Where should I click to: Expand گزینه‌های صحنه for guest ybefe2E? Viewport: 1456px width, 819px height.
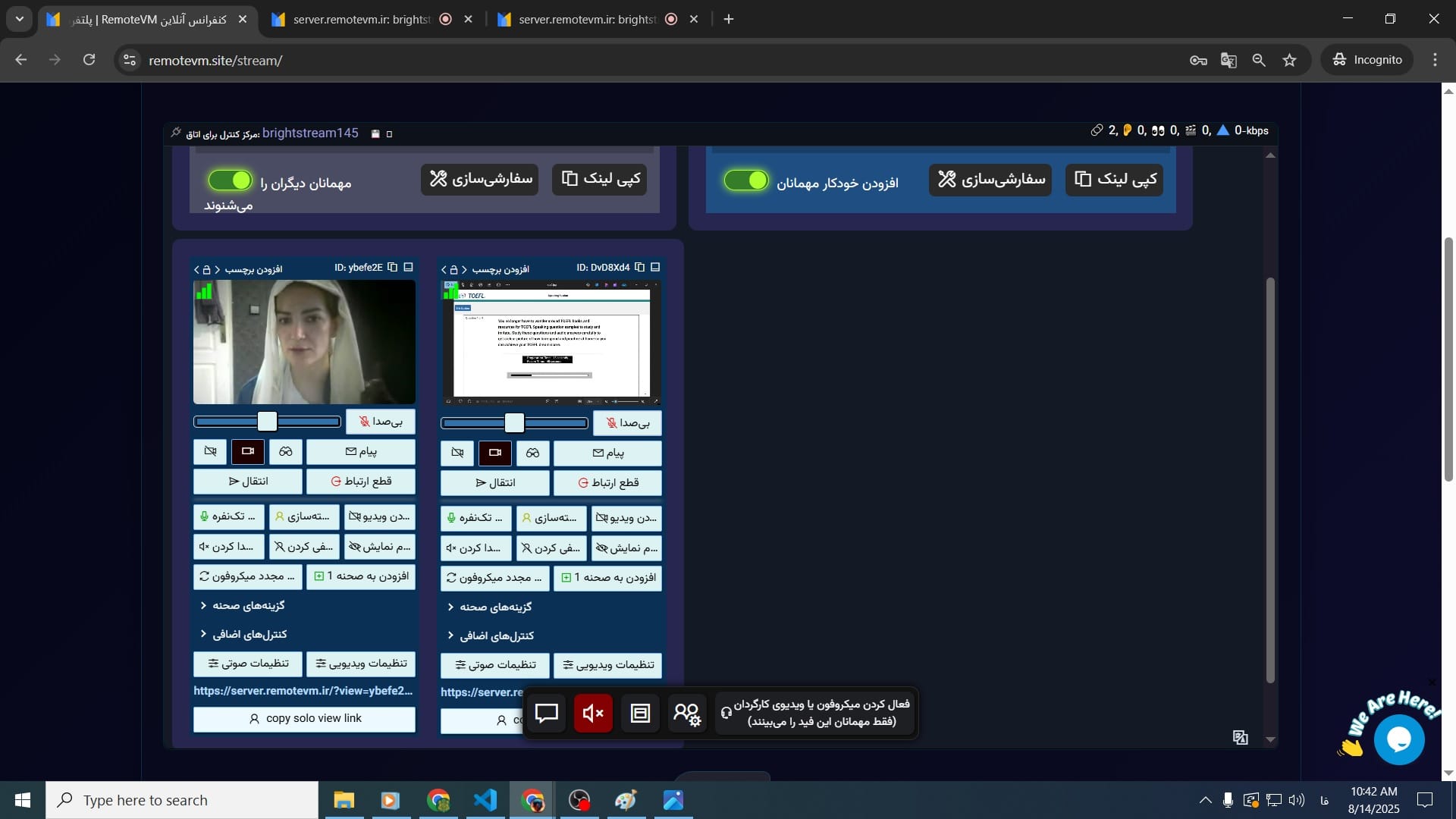pos(243,605)
